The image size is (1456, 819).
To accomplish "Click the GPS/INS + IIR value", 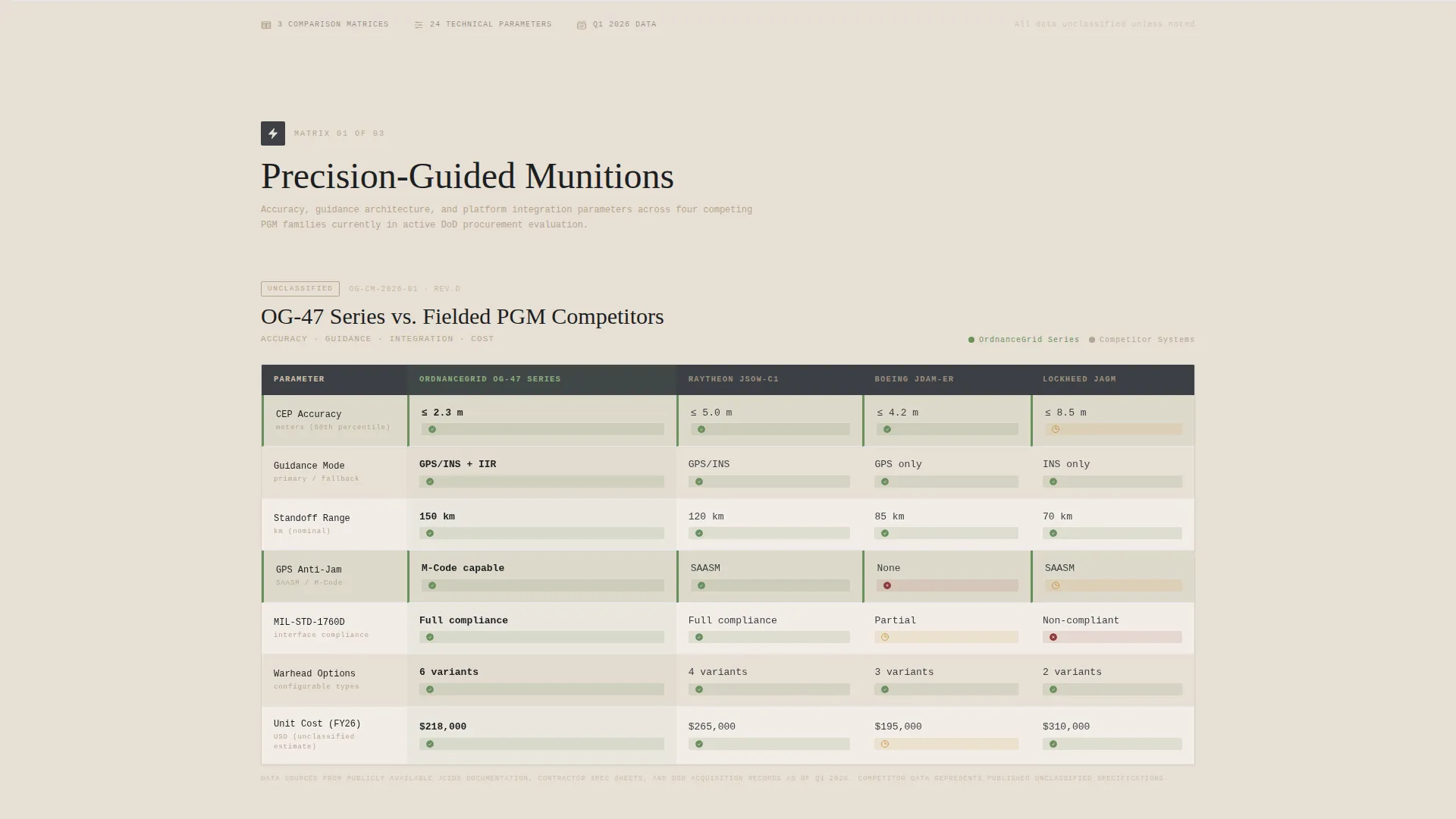I will (458, 465).
